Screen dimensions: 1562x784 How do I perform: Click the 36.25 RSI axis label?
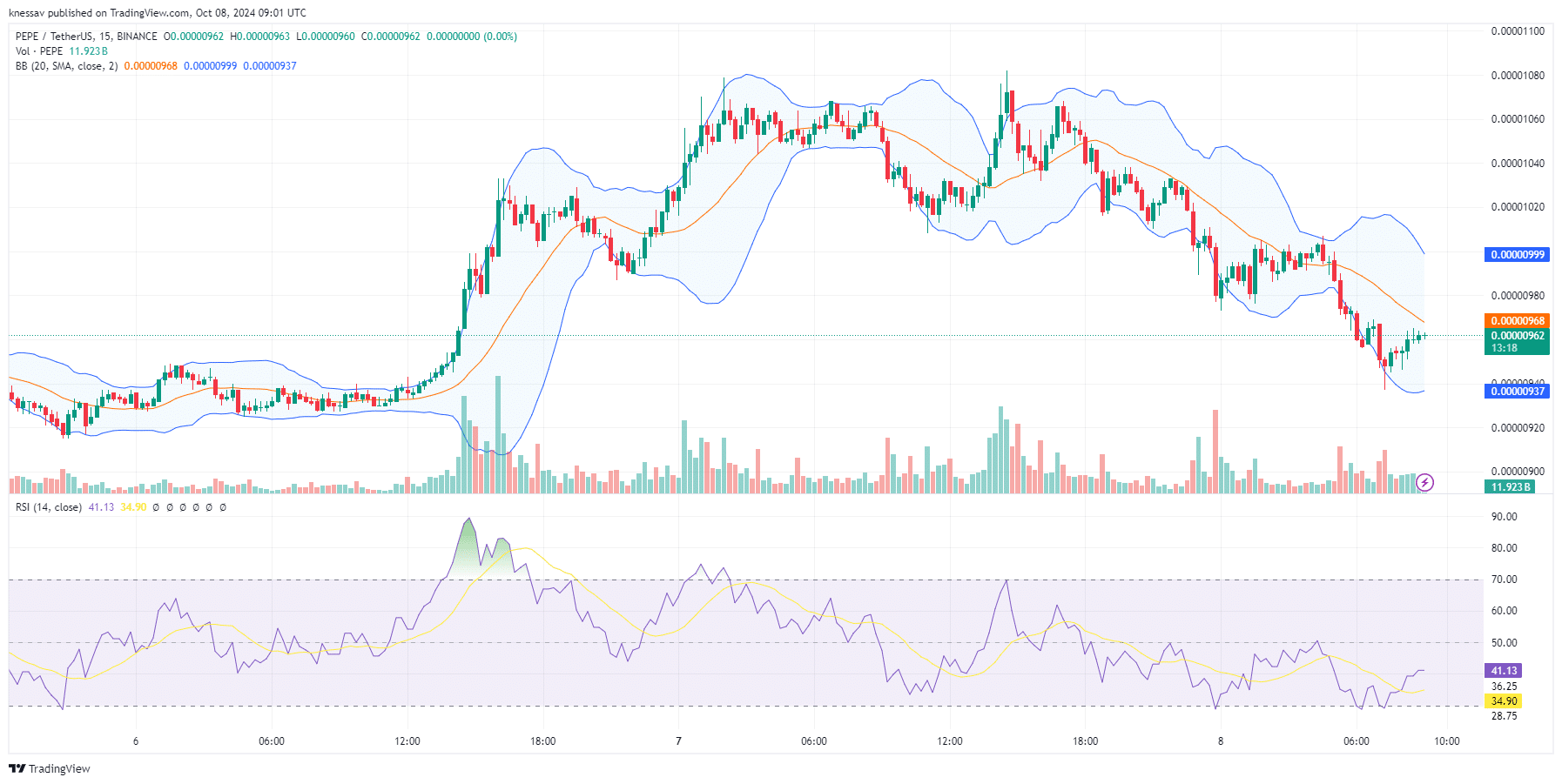click(1504, 687)
